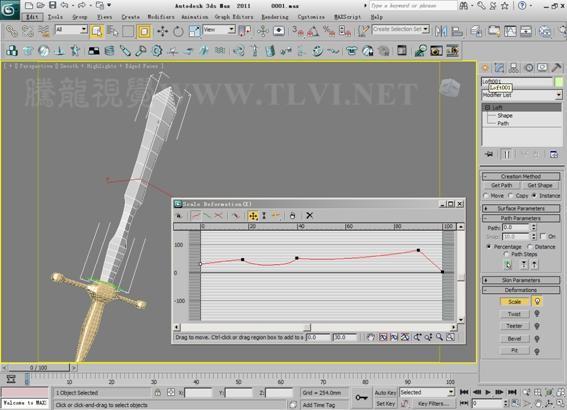Open the Graph Editors menu

[x=234, y=17]
